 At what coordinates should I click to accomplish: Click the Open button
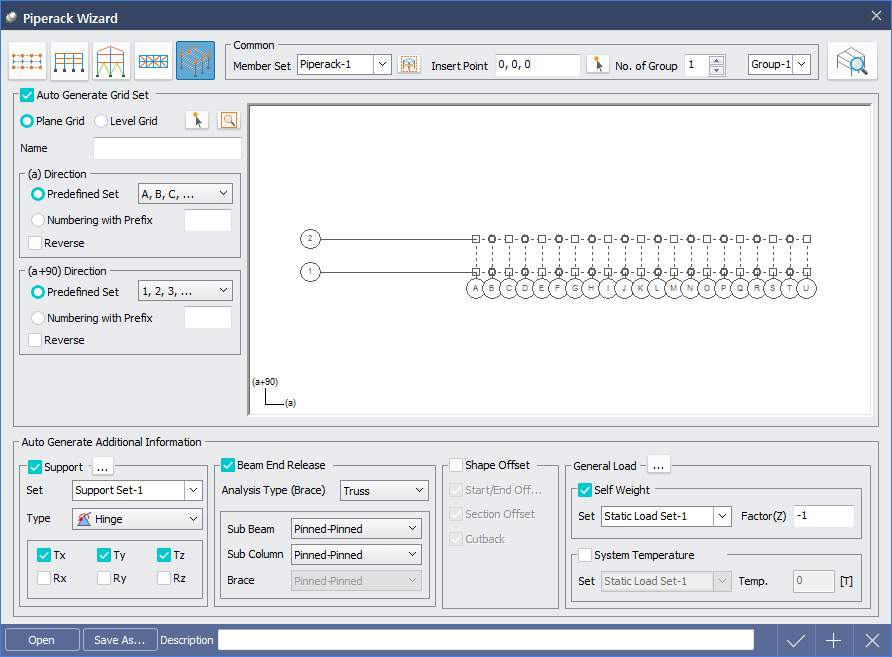41,640
